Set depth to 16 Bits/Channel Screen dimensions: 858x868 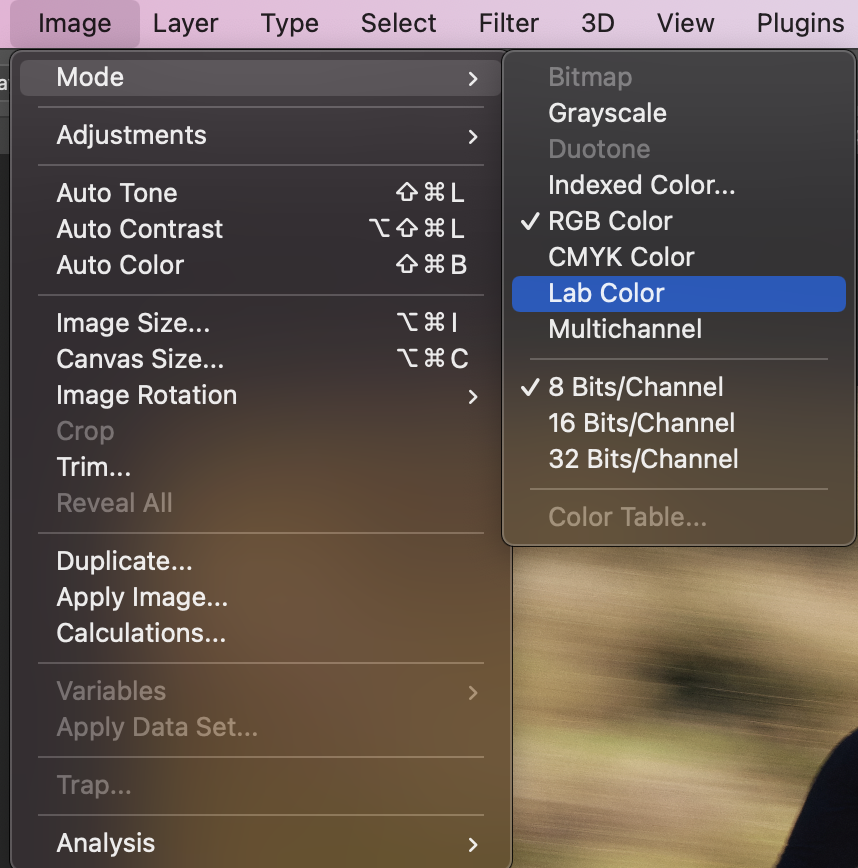[x=679, y=423]
